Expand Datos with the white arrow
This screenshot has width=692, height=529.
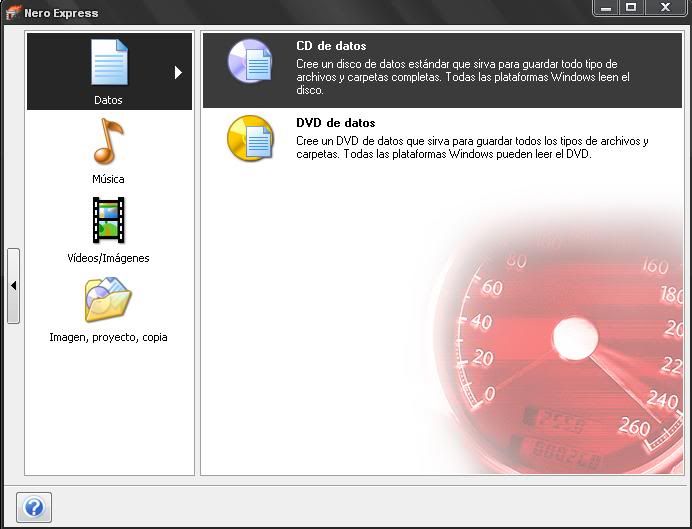(x=178, y=72)
